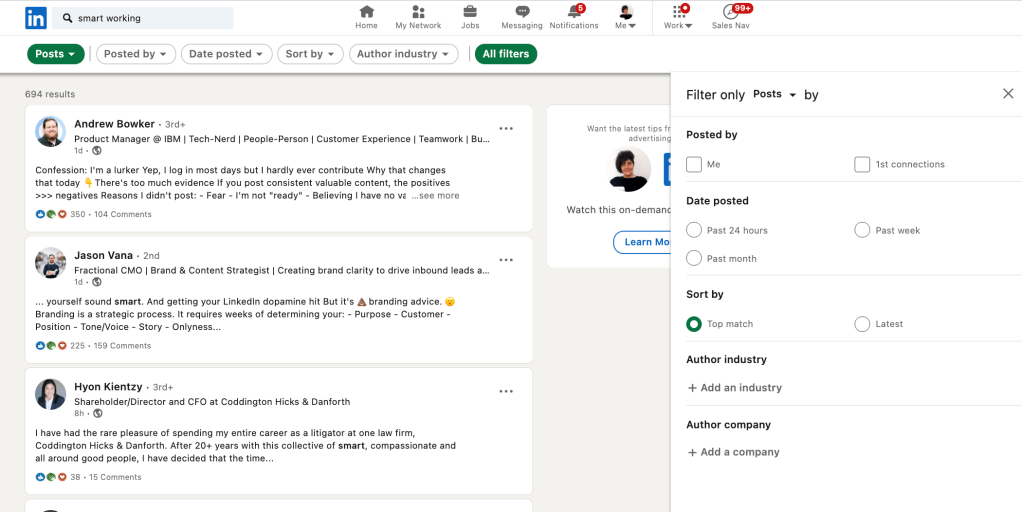Click the 'All filters' button
The height and width of the screenshot is (512, 1022).
point(506,54)
